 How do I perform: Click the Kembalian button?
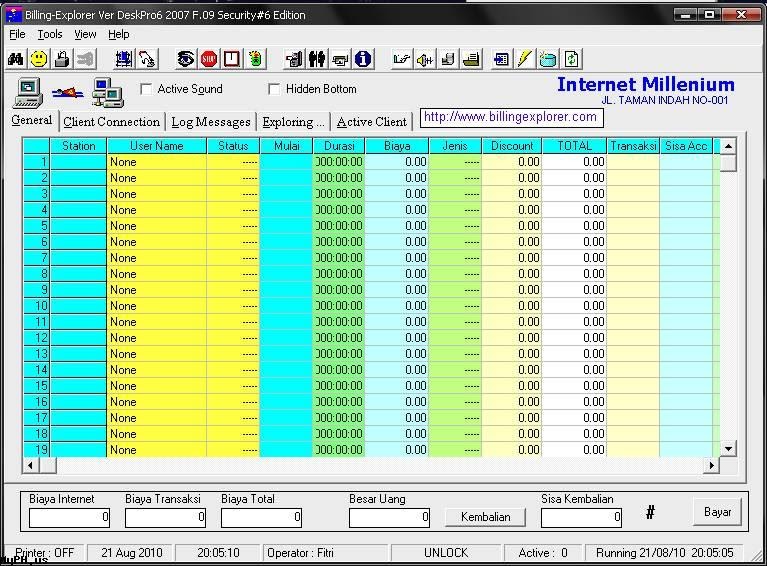(x=485, y=517)
